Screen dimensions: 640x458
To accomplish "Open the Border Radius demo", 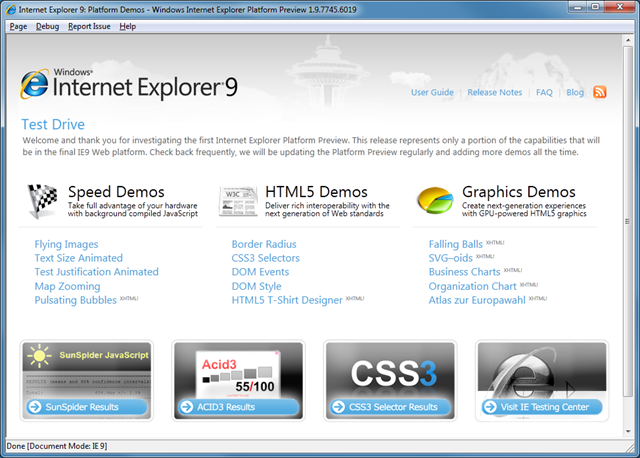I will [264, 244].
